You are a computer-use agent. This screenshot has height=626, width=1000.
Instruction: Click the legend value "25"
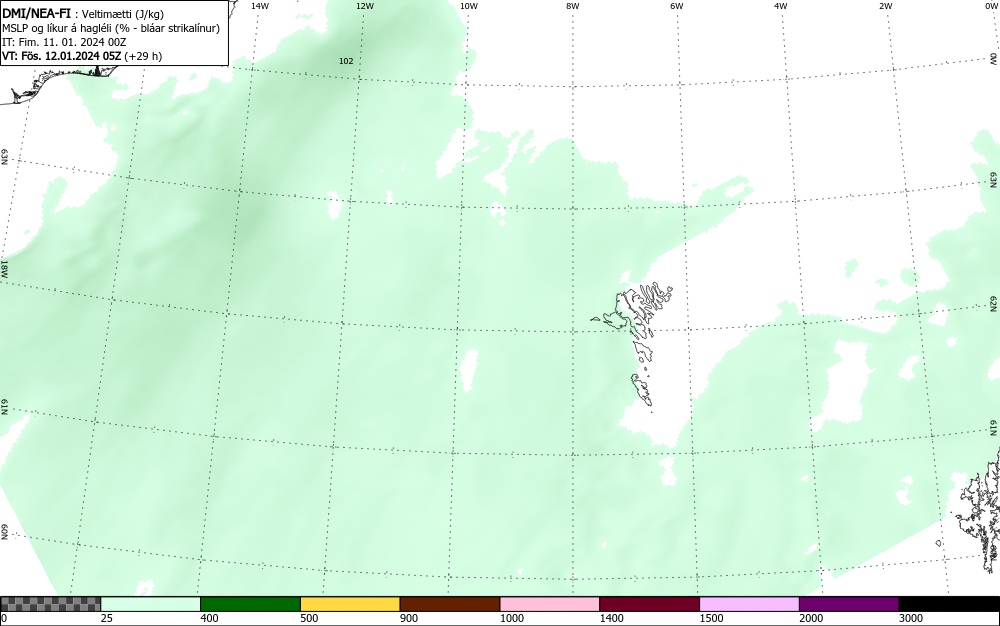[x=107, y=618]
